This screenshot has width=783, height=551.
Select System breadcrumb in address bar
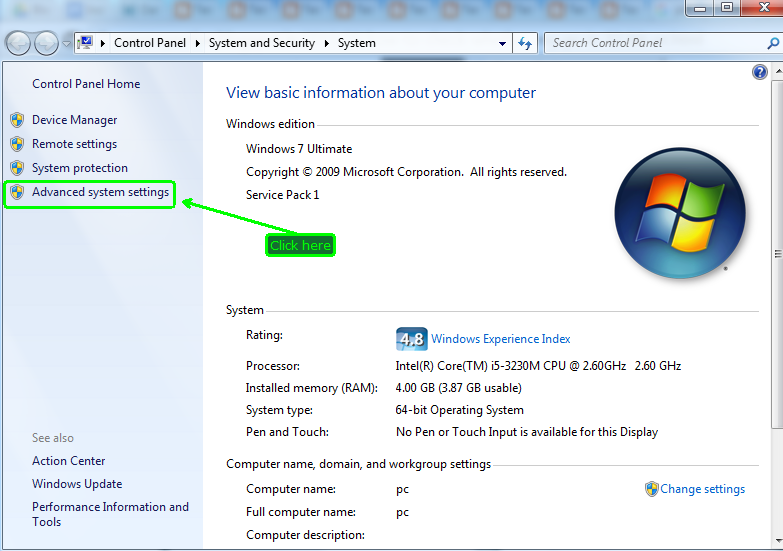pyautogui.click(x=357, y=43)
